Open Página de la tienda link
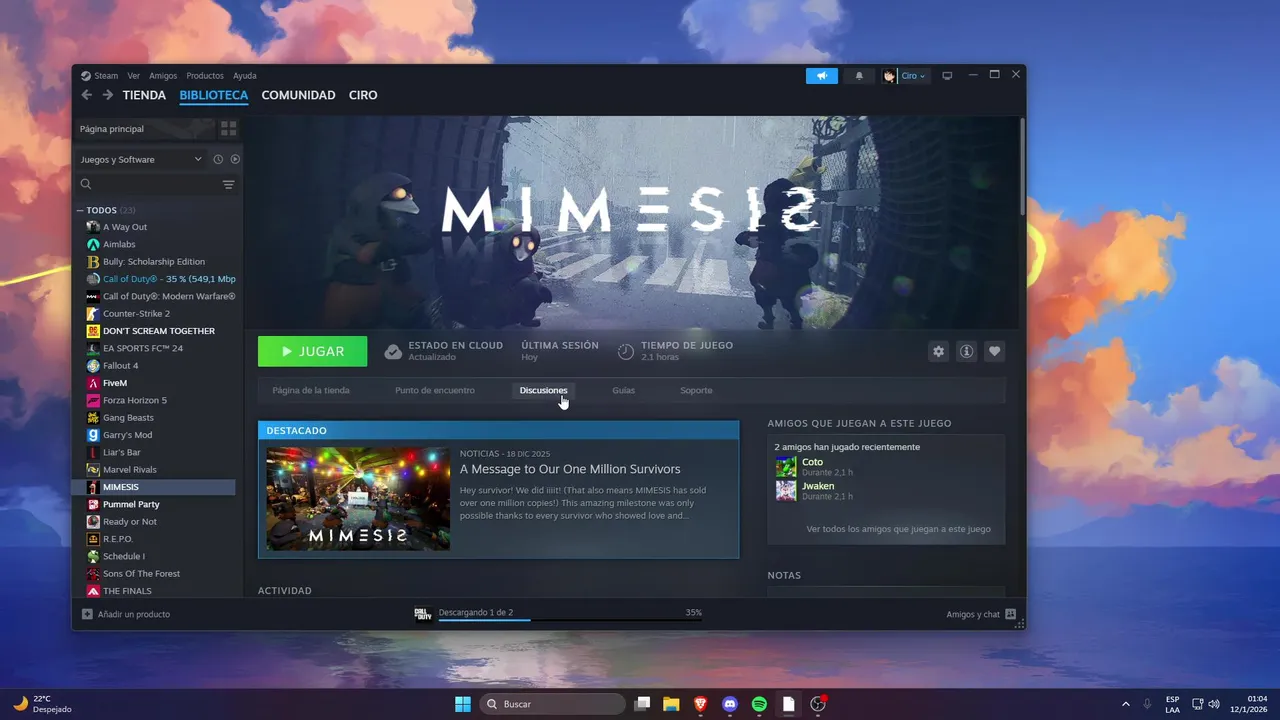Image resolution: width=1280 pixels, height=720 pixels. (311, 390)
